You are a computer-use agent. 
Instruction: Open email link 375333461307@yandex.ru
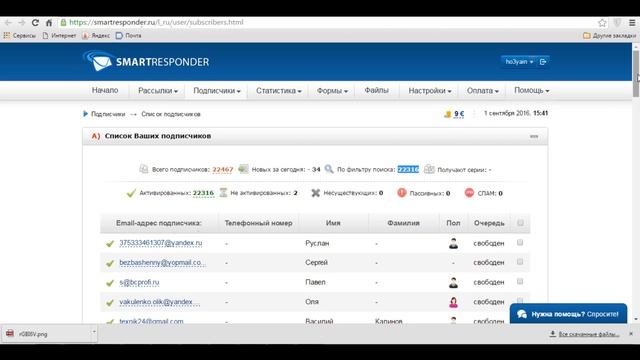pyautogui.click(x=161, y=243)
